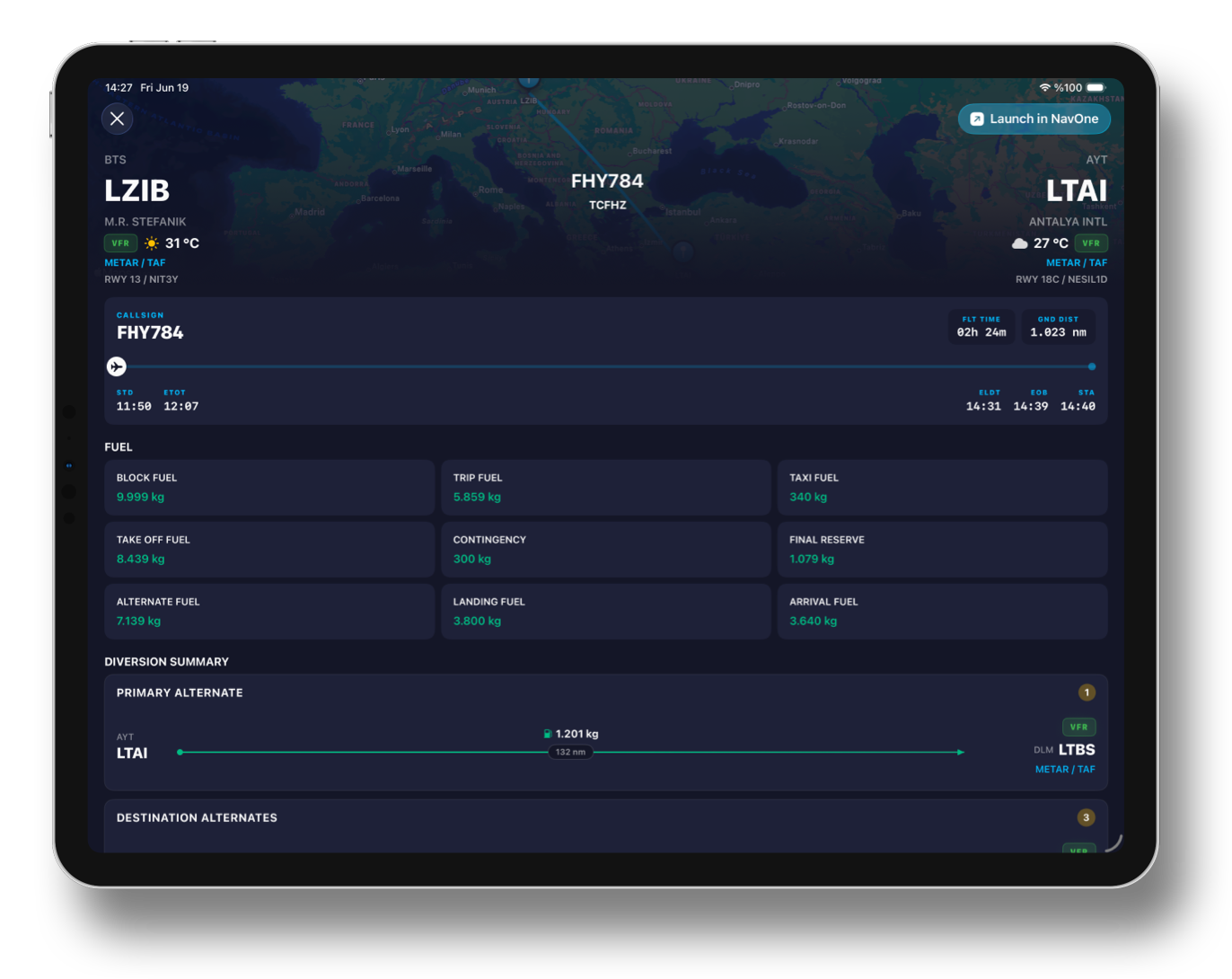The height and width of the screenshot is (979, 1232).
Task: Tap the Wi-Fi icon in status bar
Action: click(1044, 88)
